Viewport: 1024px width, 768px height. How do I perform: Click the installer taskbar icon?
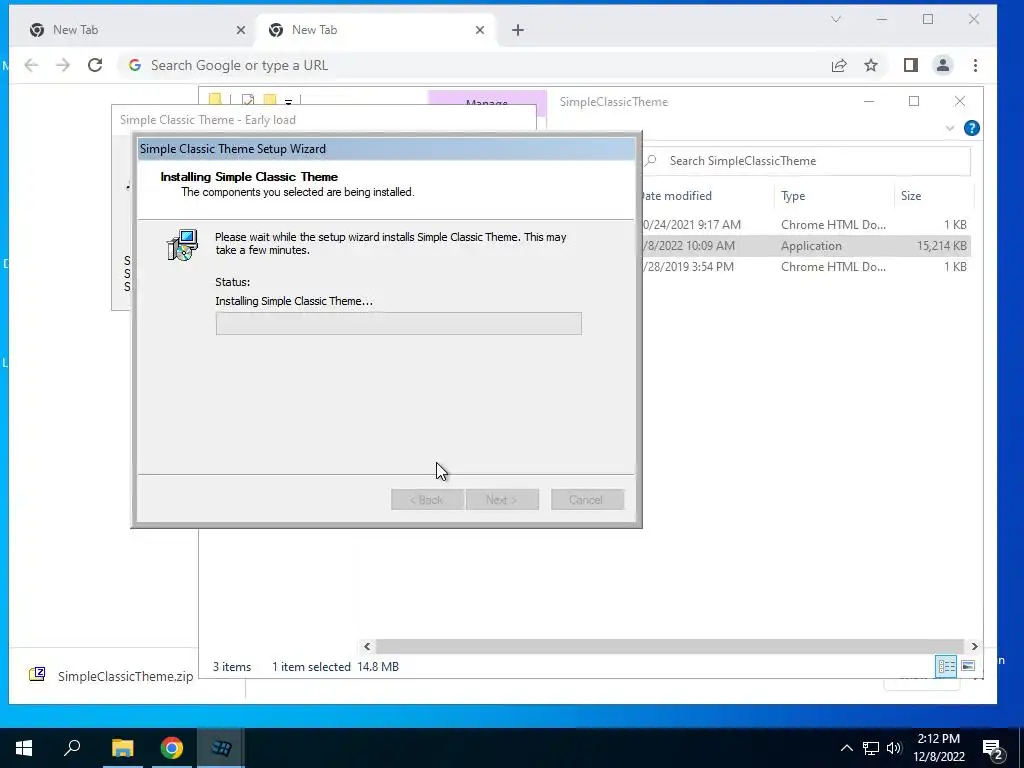pos(221,748)
